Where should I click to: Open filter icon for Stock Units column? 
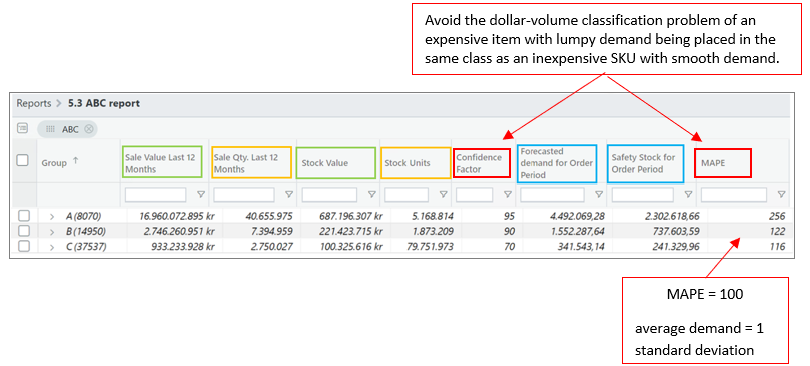(x=443, y=195)
